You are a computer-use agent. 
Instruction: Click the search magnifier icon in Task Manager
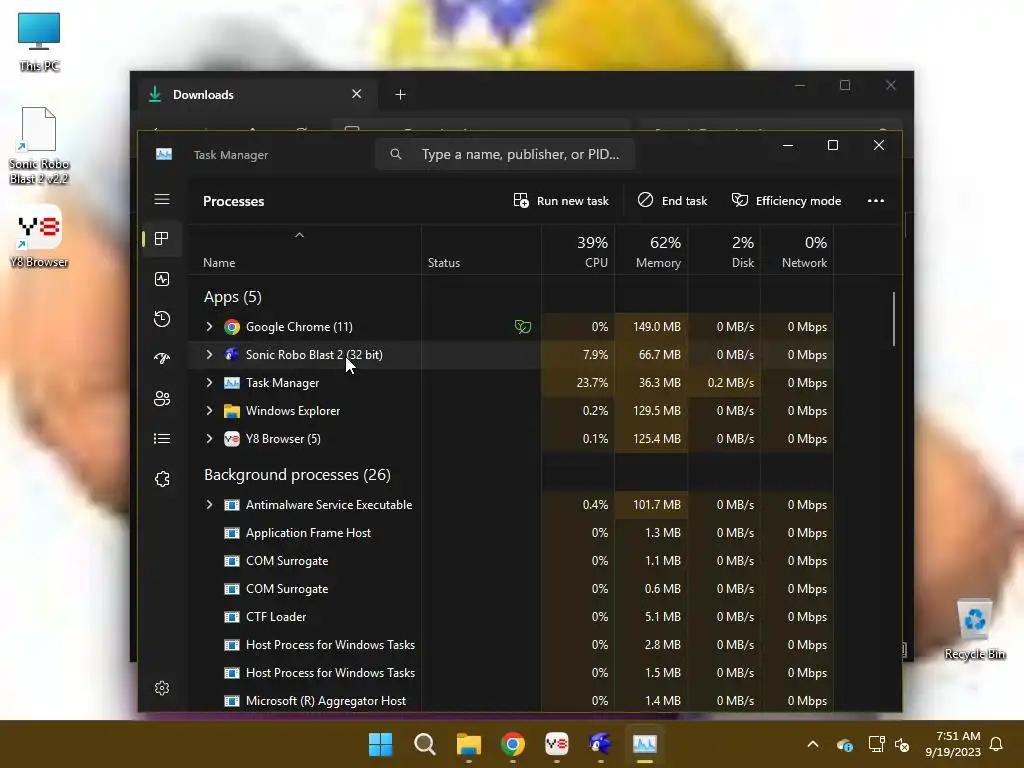tap(396, 154)
